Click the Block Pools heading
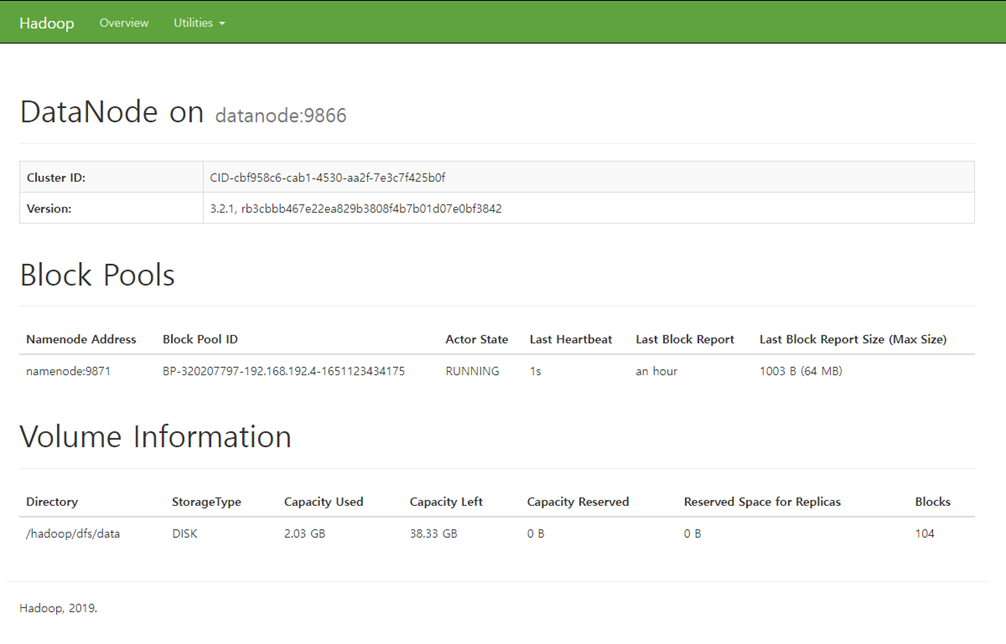The height and width of the screenshot is (644, 1006). coord(98,275)
